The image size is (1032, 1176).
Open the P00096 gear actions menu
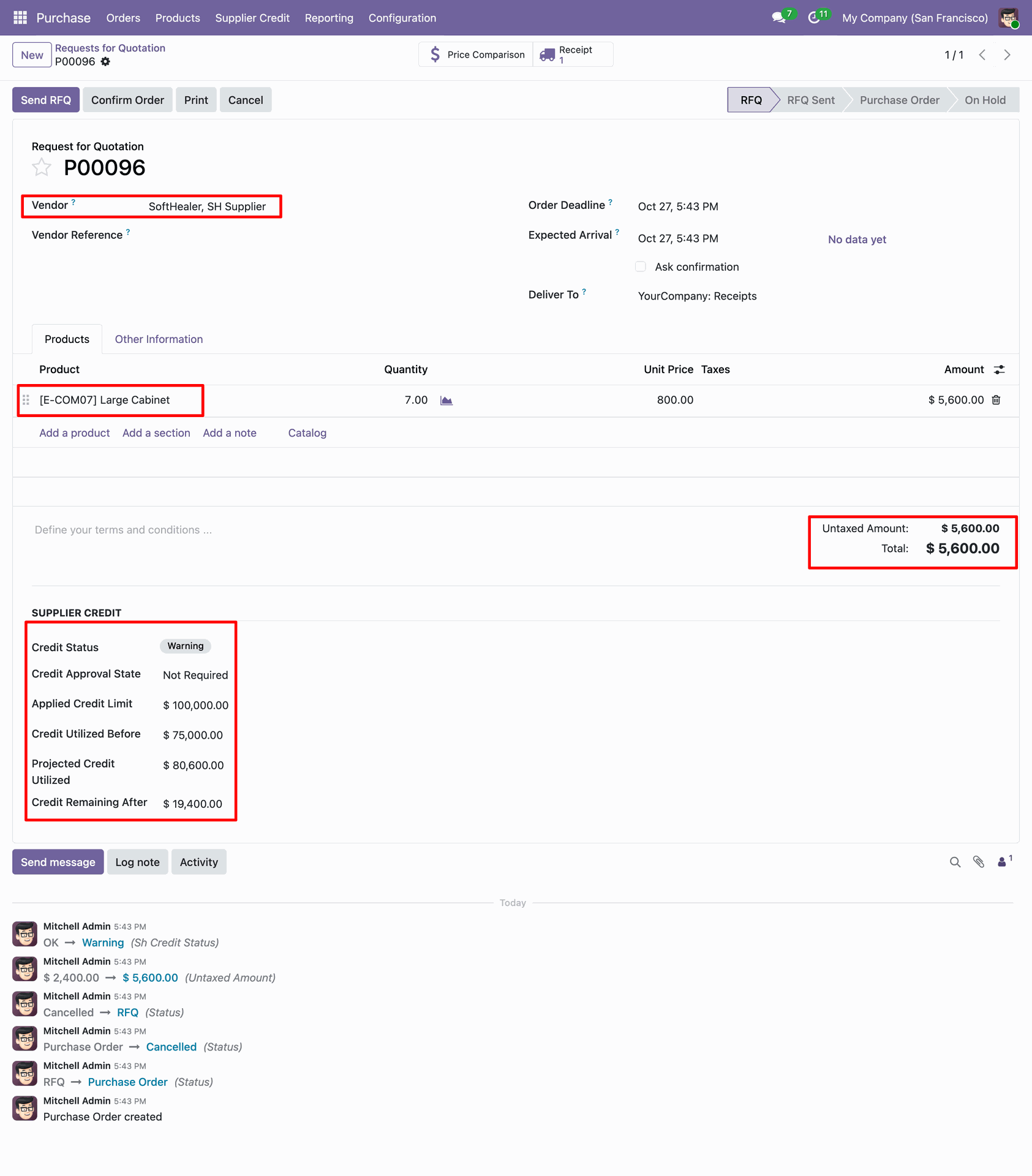pyautogui.click(x=105, y=61)
